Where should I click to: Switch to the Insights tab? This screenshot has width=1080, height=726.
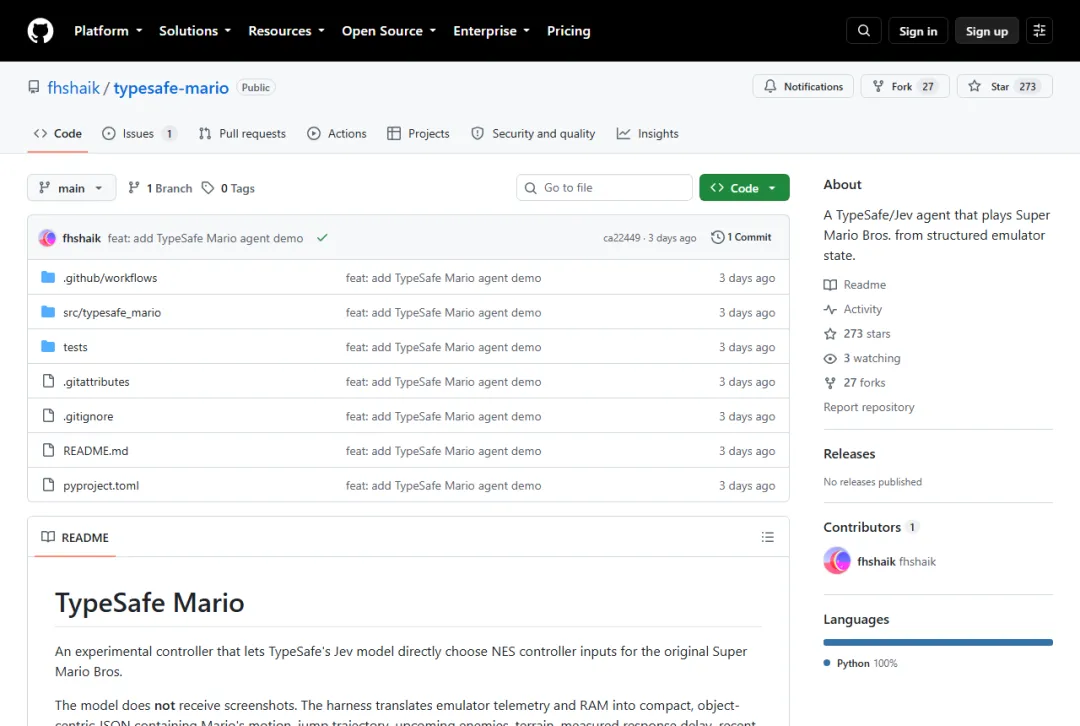coord(647,134)
